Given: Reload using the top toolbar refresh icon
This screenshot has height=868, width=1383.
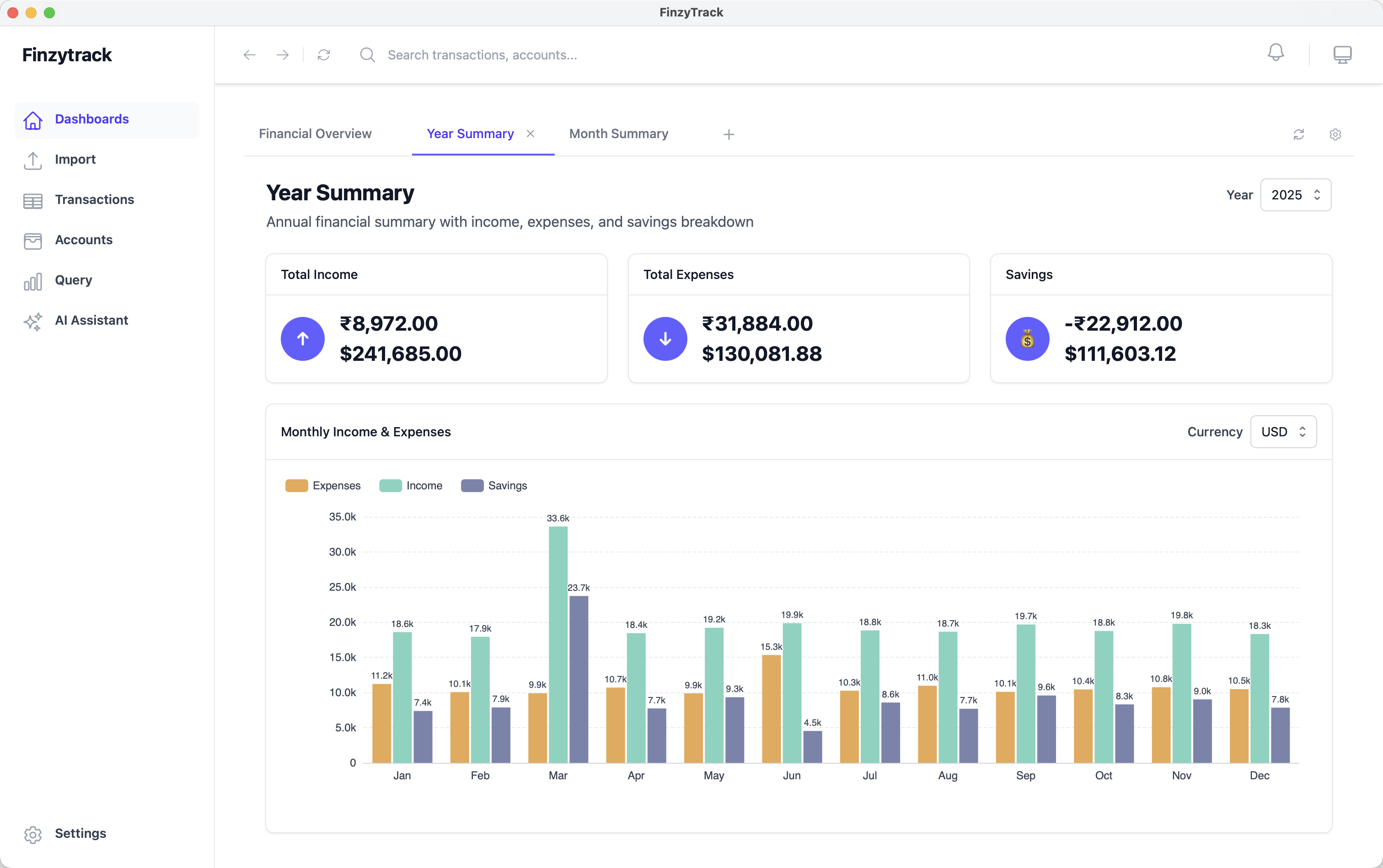Looking at the screenshot, I should coord(324,55).
